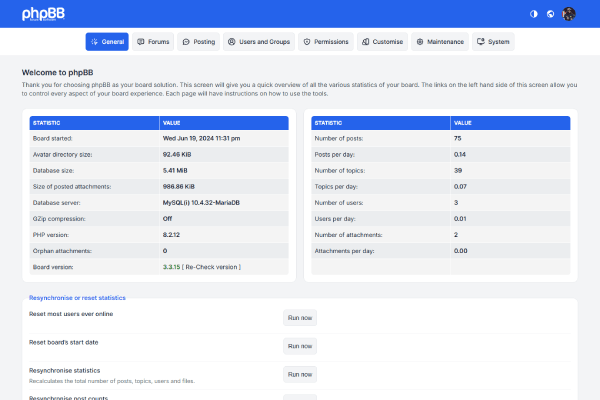Run now for Resynchronise statistics

coord(300,374)
